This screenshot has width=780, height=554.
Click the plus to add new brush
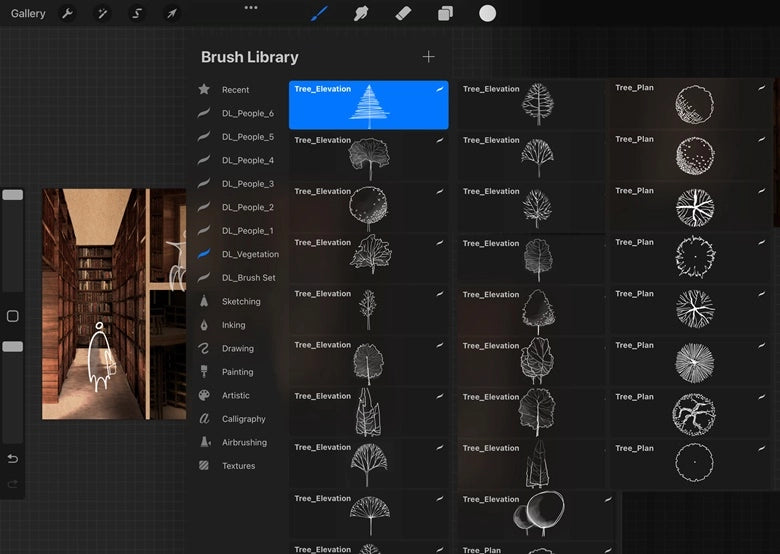point(429,57)
